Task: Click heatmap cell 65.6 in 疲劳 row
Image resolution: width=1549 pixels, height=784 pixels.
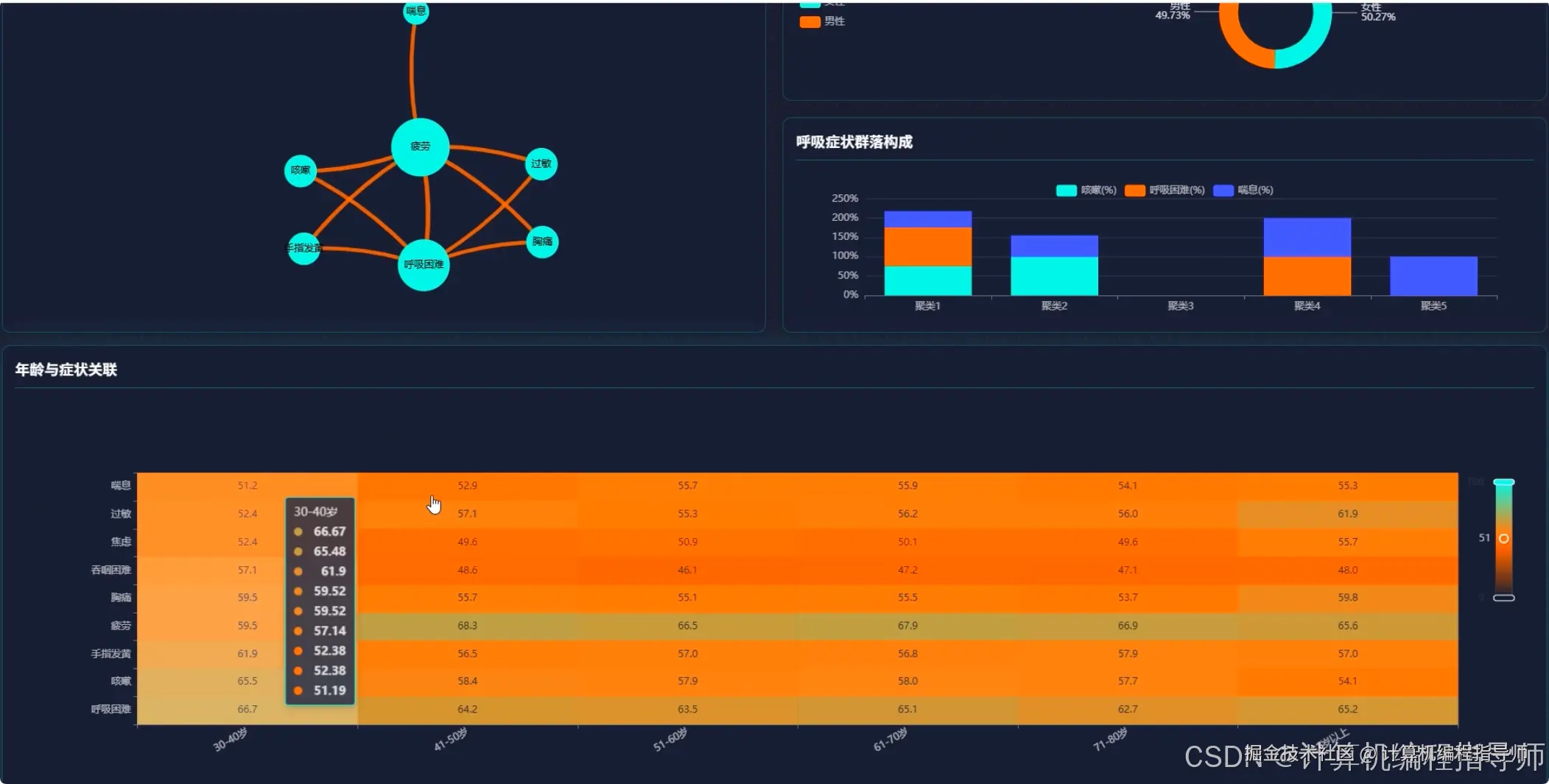Action: 1348,626
